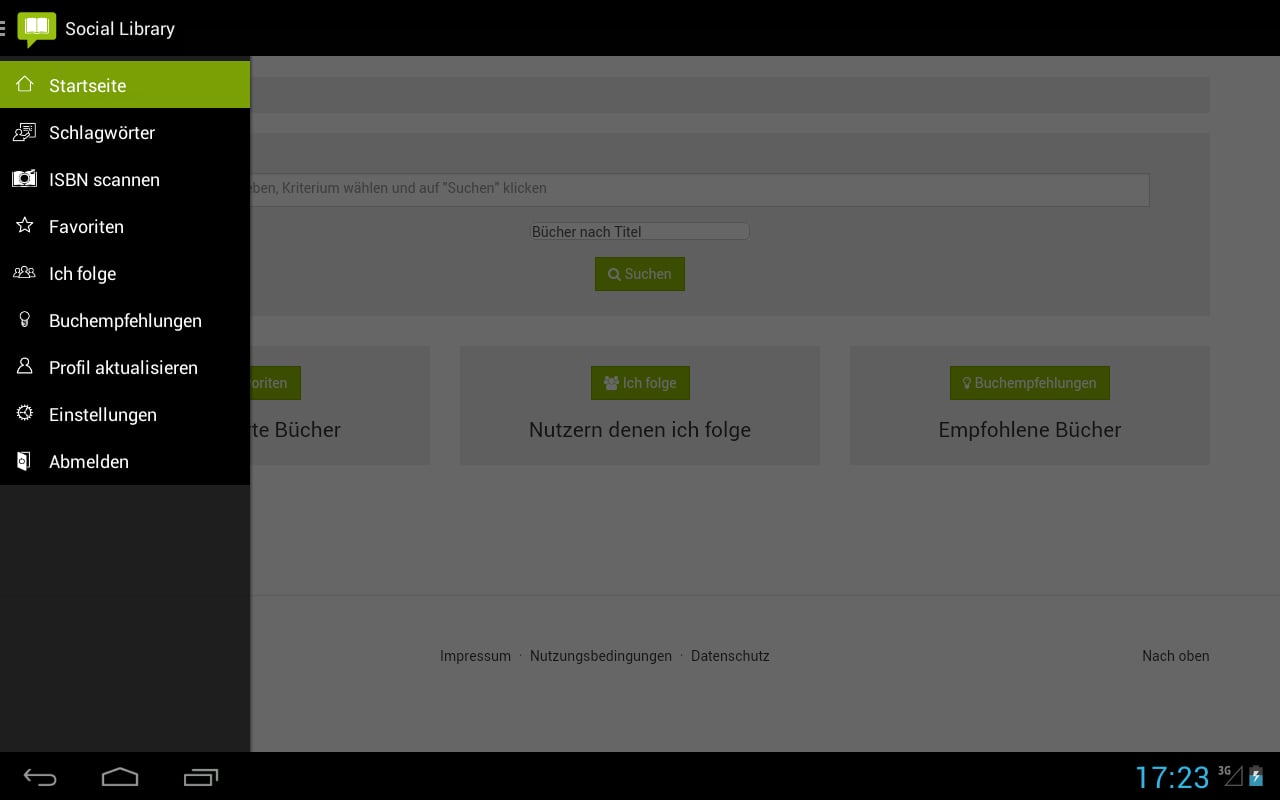
Task: Click the home icon beside Startseite
Action: click(25, 85)
